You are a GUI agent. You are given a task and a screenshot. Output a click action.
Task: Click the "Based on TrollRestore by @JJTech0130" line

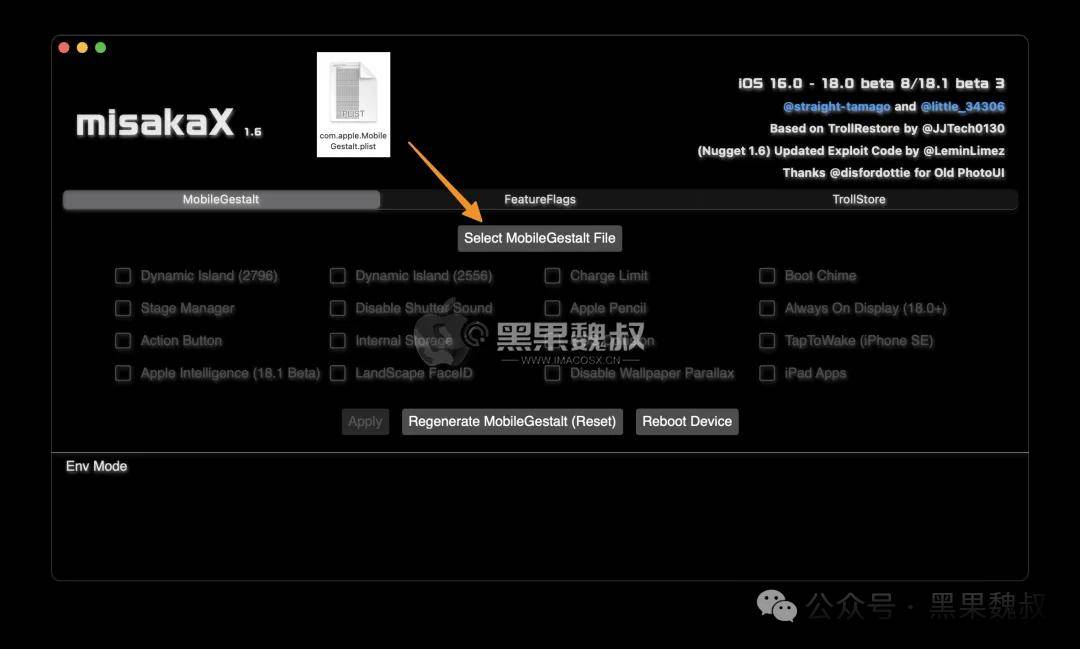pyautogui.click(x=887, y=129)
